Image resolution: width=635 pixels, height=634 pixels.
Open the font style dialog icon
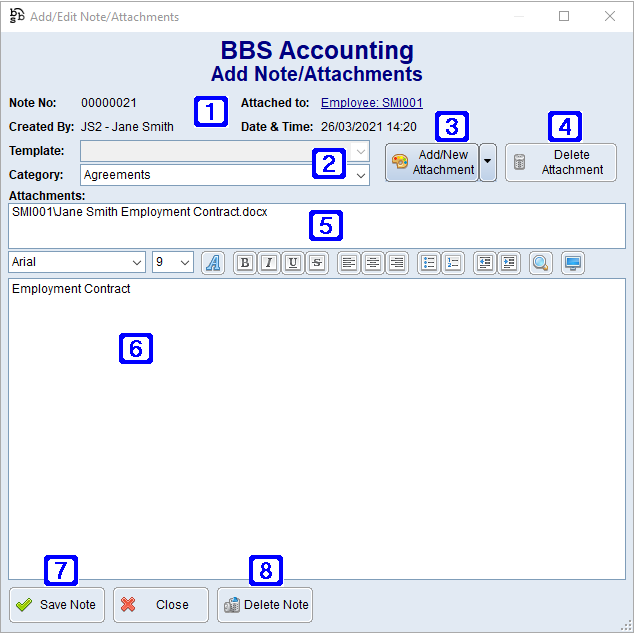tap(213, 263)
